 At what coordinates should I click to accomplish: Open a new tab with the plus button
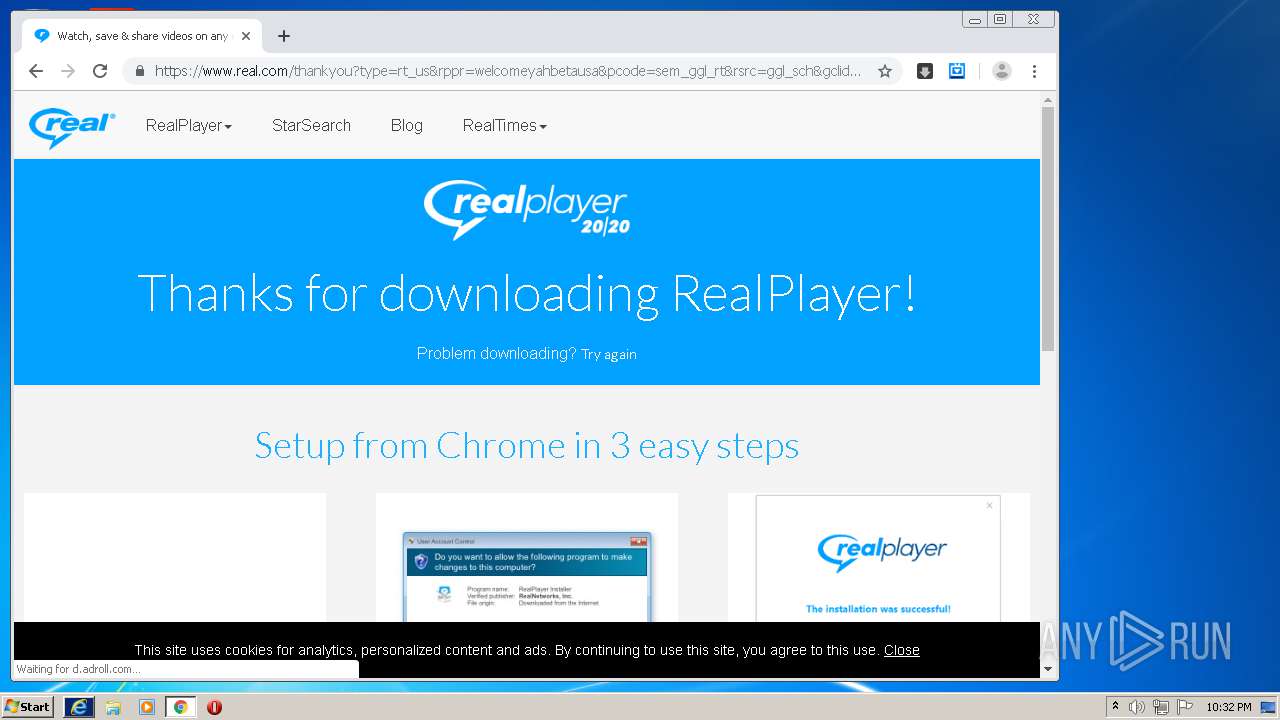click(284, 36)
